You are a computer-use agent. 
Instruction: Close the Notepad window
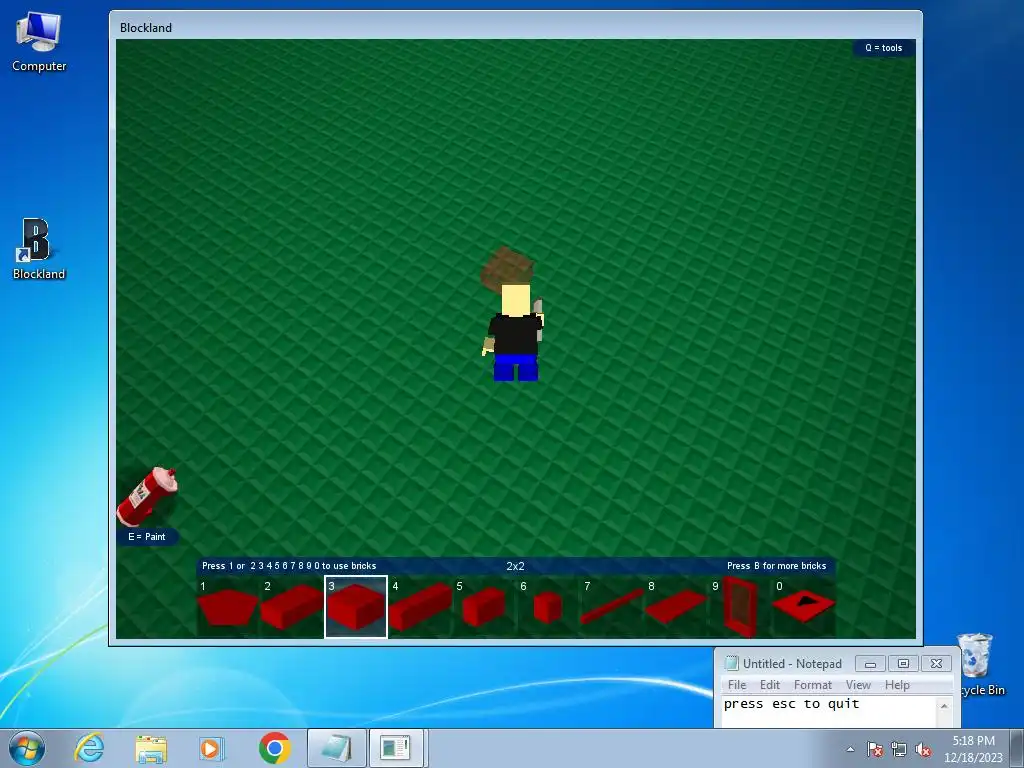point(936,664)
